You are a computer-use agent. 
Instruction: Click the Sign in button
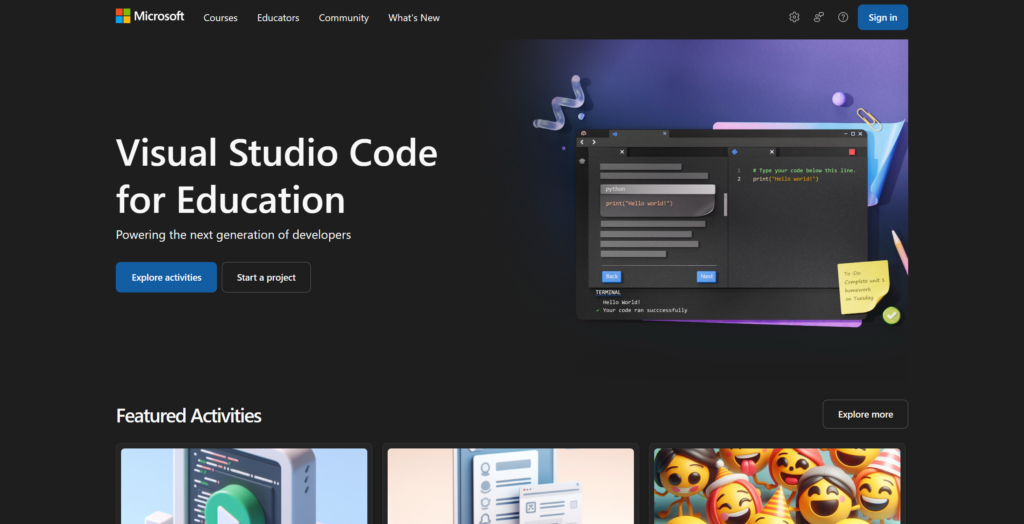[x=882, y=17]
